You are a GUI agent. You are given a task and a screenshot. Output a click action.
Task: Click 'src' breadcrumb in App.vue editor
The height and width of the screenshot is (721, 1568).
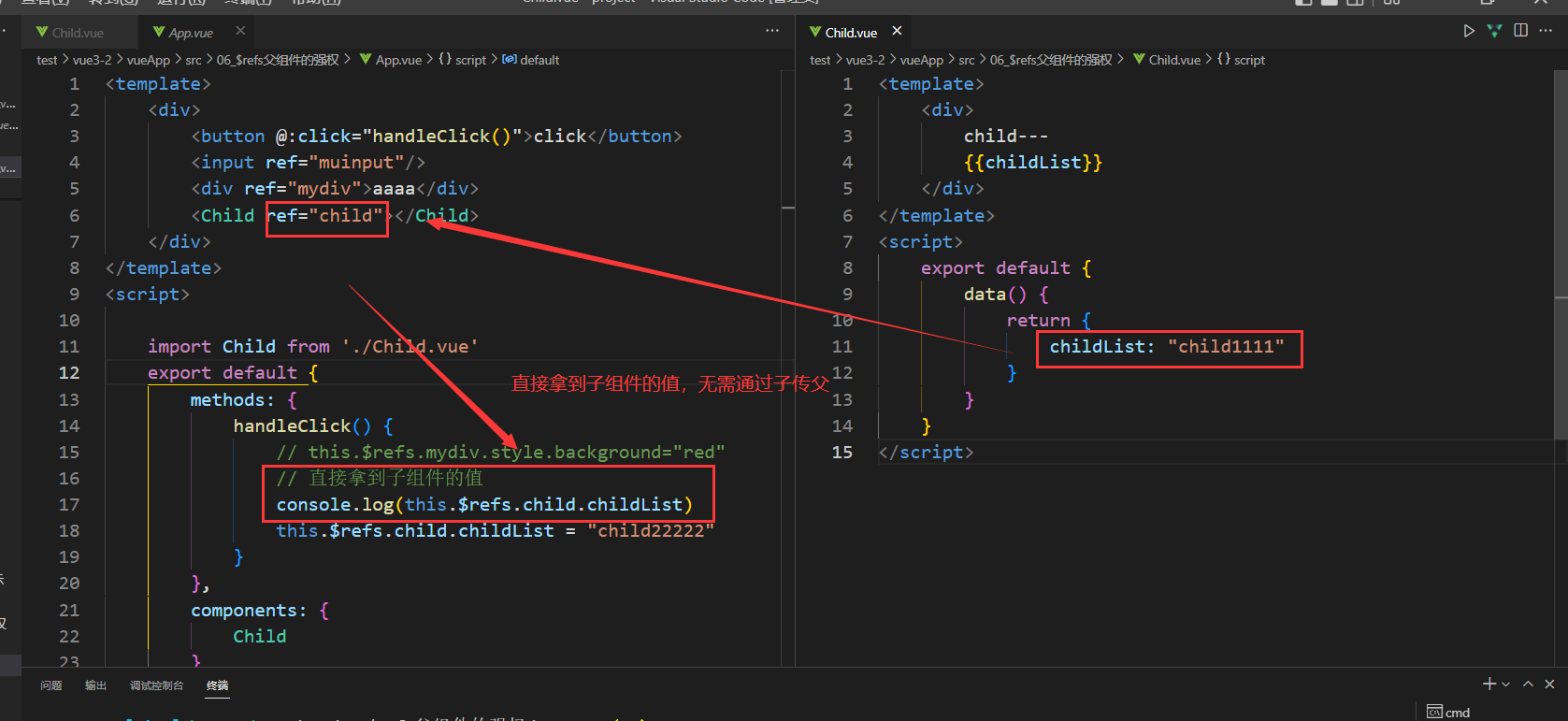click(x=194, y=60)
